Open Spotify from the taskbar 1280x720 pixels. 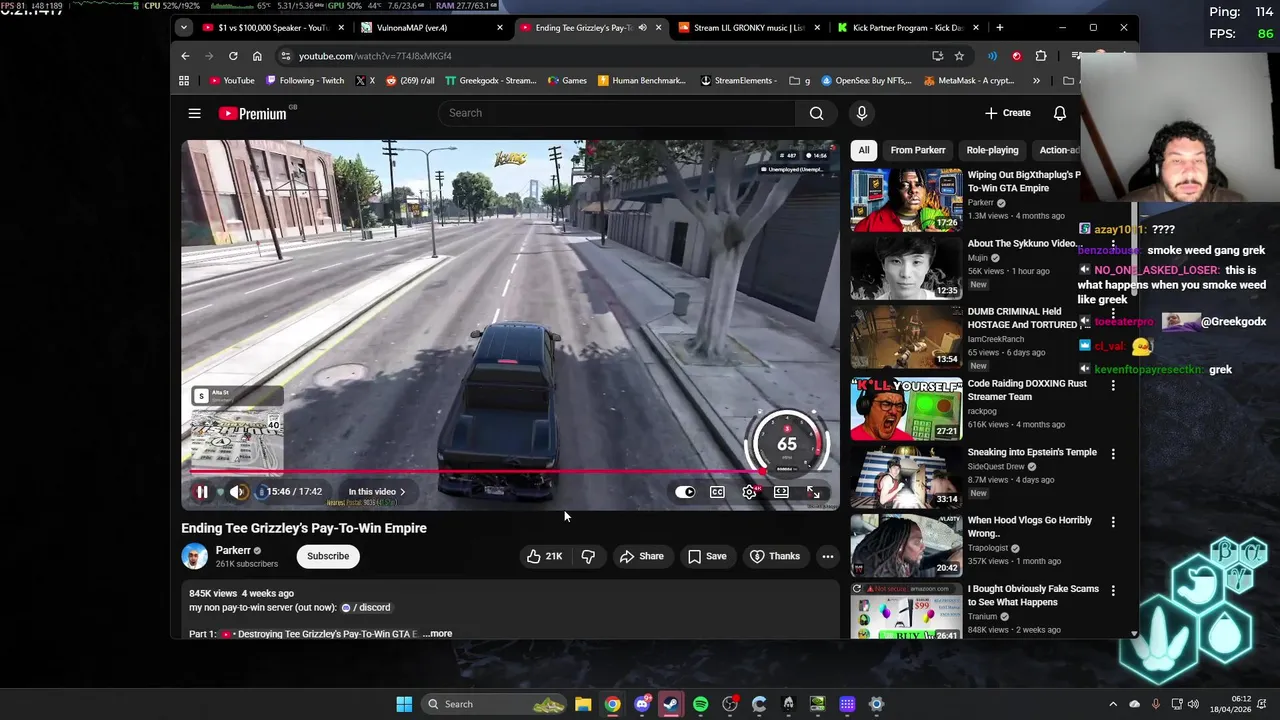700,704
